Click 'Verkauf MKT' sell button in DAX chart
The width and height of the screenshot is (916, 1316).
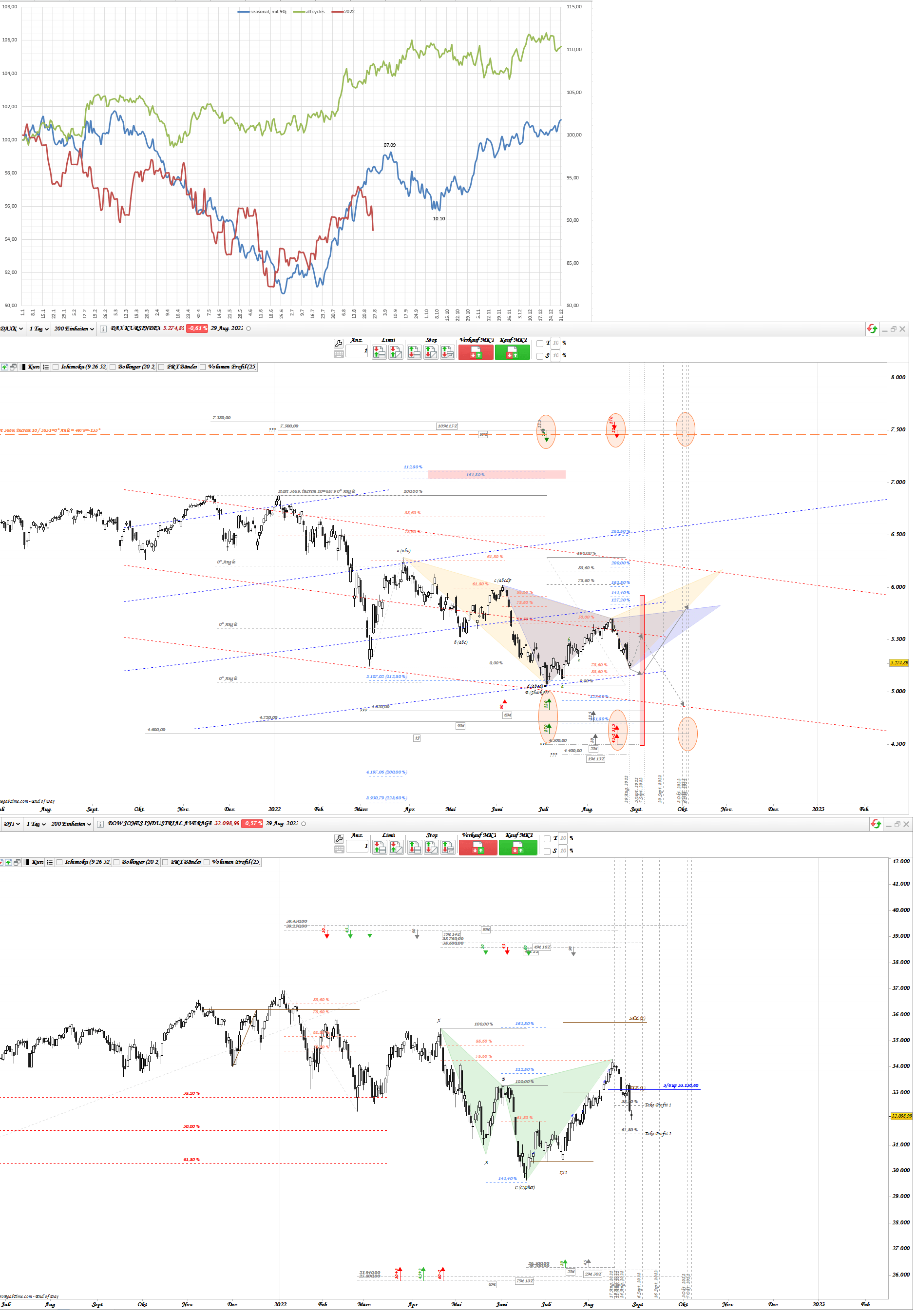476,352
